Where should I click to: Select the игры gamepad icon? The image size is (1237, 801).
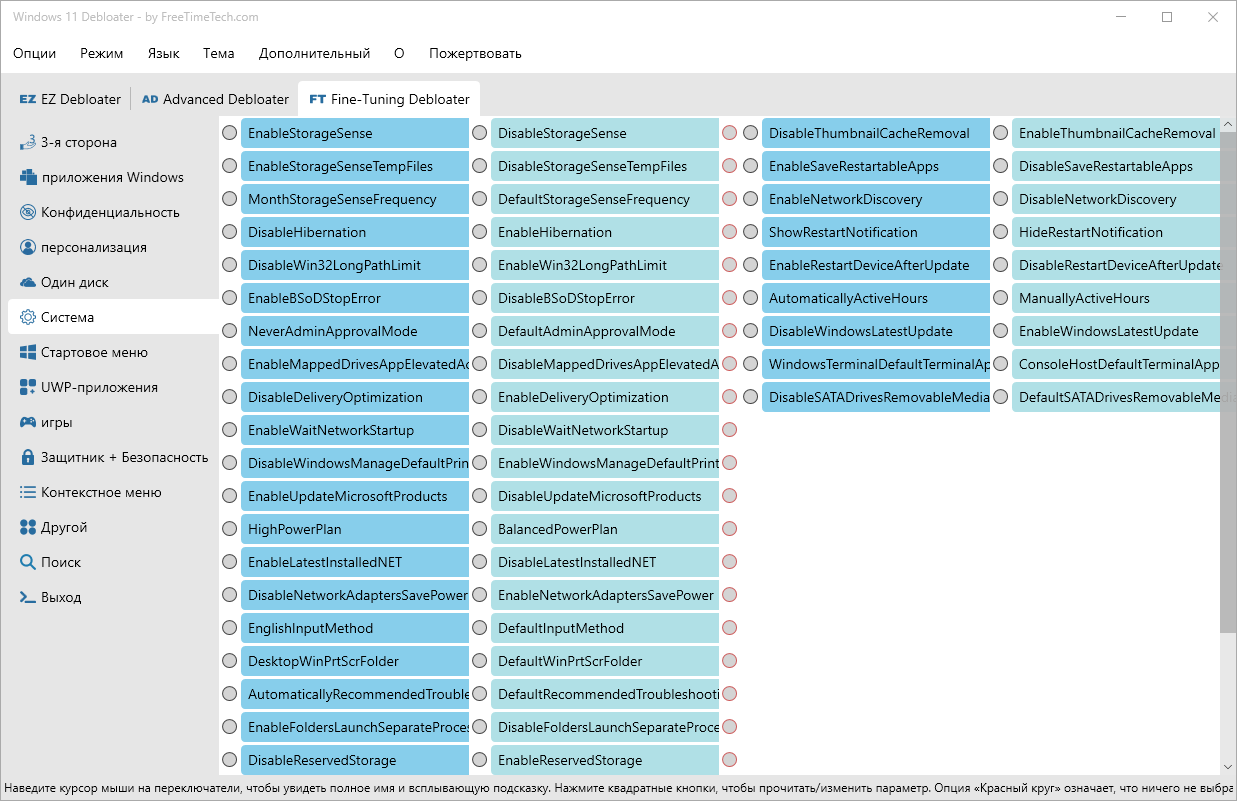pyautogui.click(x=28, y=422)
